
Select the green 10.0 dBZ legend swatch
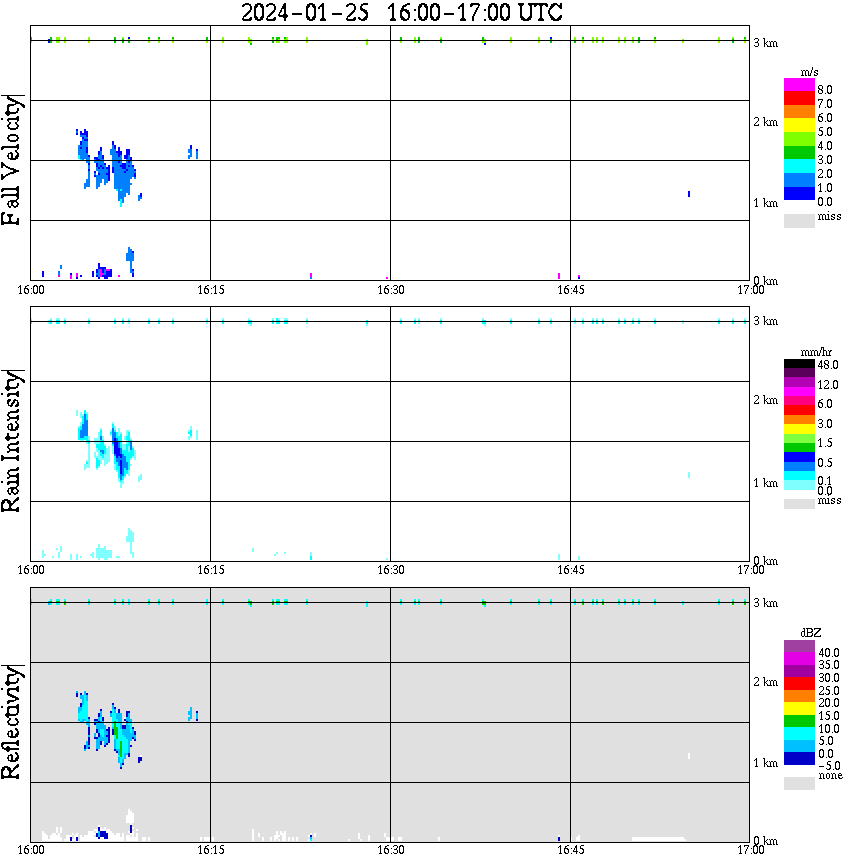pyautogui.click(x=799, y=721)
